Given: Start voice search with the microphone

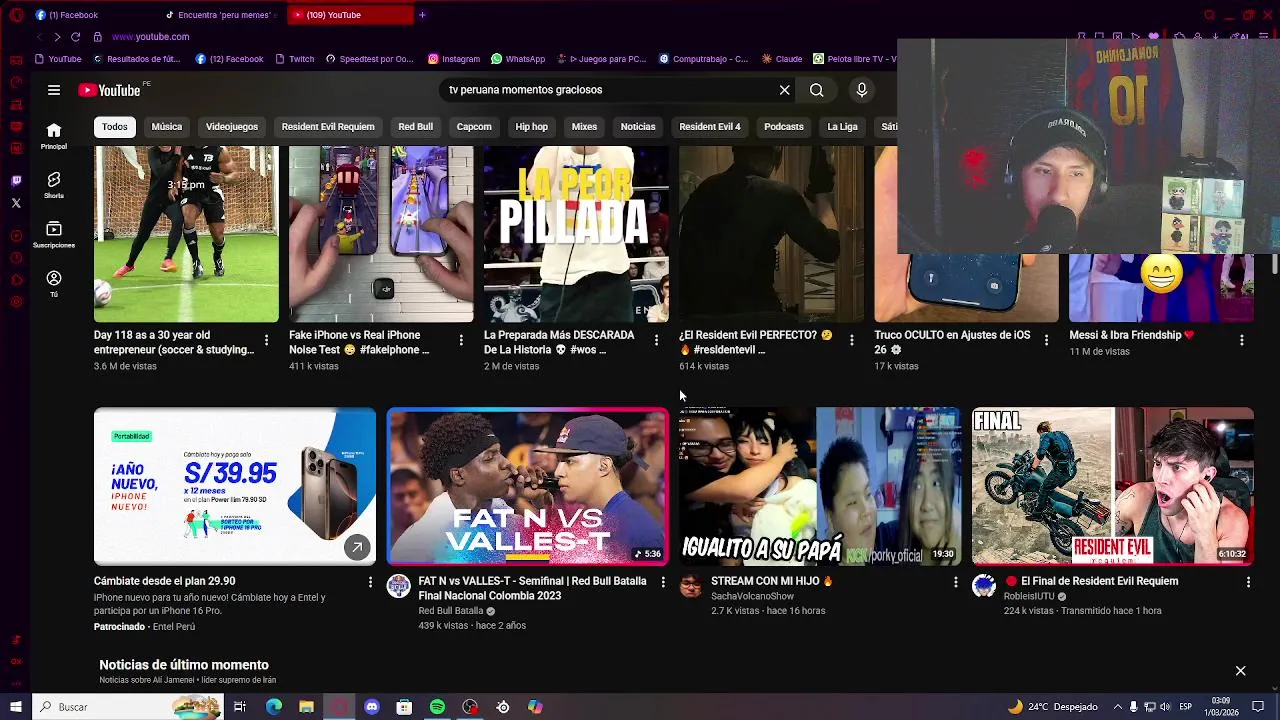Looking at the screenshot, I should [x=862, y=90].
